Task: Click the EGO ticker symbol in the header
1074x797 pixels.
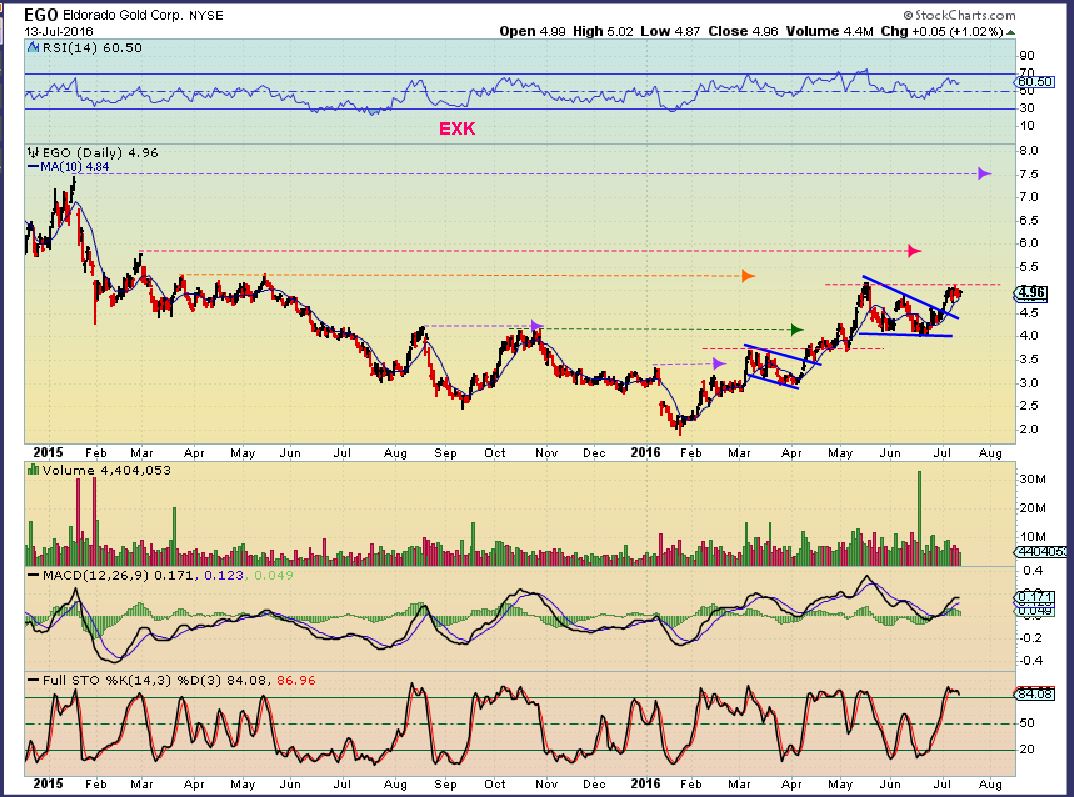Action: [x=42, y=15]
